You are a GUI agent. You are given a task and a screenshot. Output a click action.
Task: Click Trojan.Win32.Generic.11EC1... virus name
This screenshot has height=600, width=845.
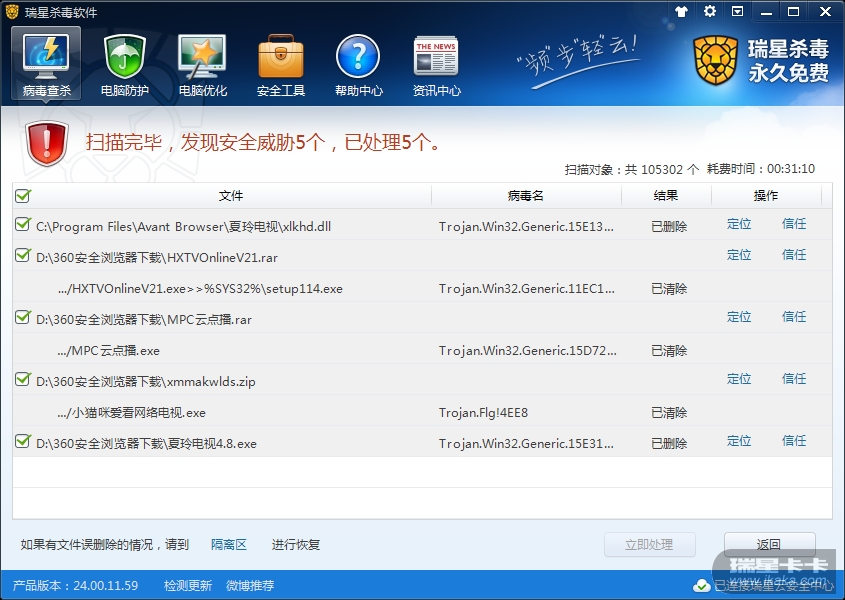point(527,288)
